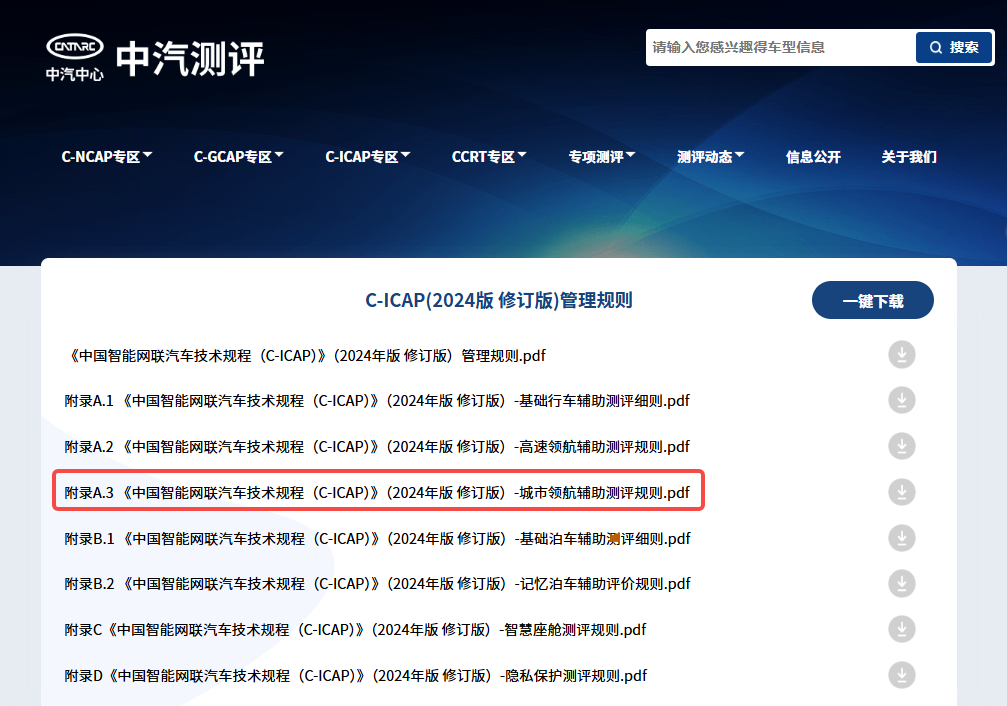This screenshot has height=706, width=1007.
Task: Click the 中汽测评 site title
Action: click(x=190, y=58)
